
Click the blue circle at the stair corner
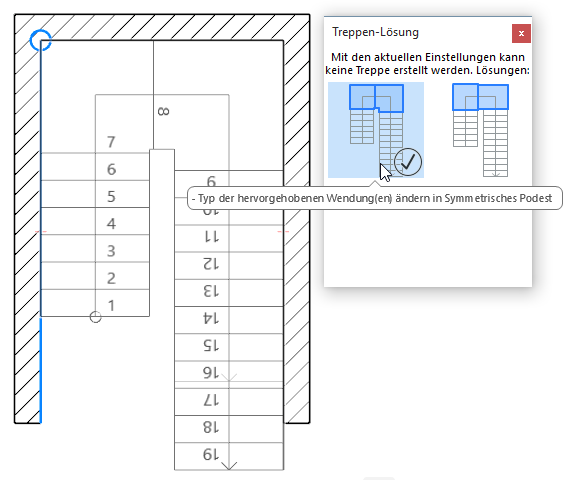40,41
